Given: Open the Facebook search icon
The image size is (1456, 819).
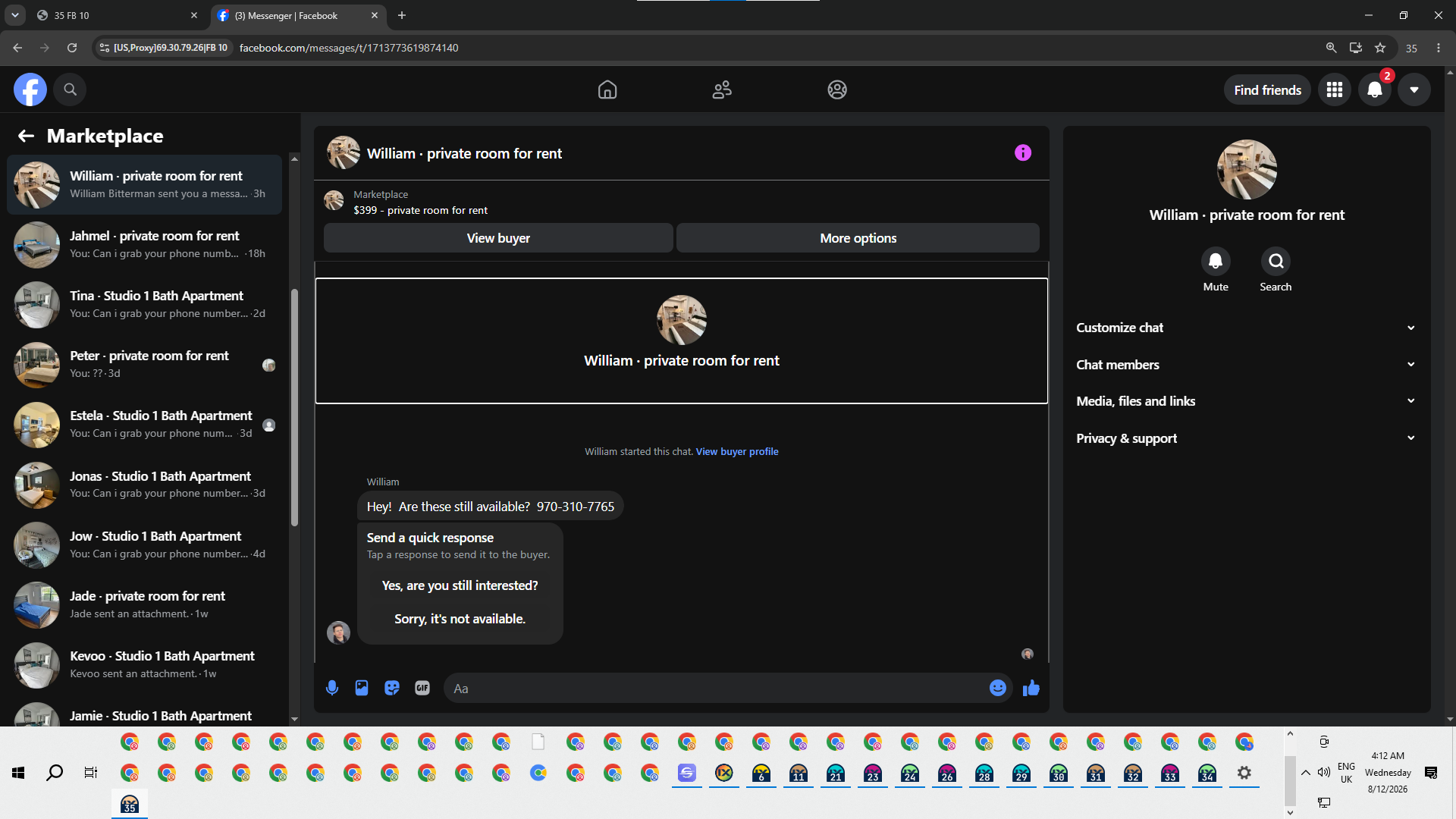Looking at the screenshot, I should (x=70, y=89).
